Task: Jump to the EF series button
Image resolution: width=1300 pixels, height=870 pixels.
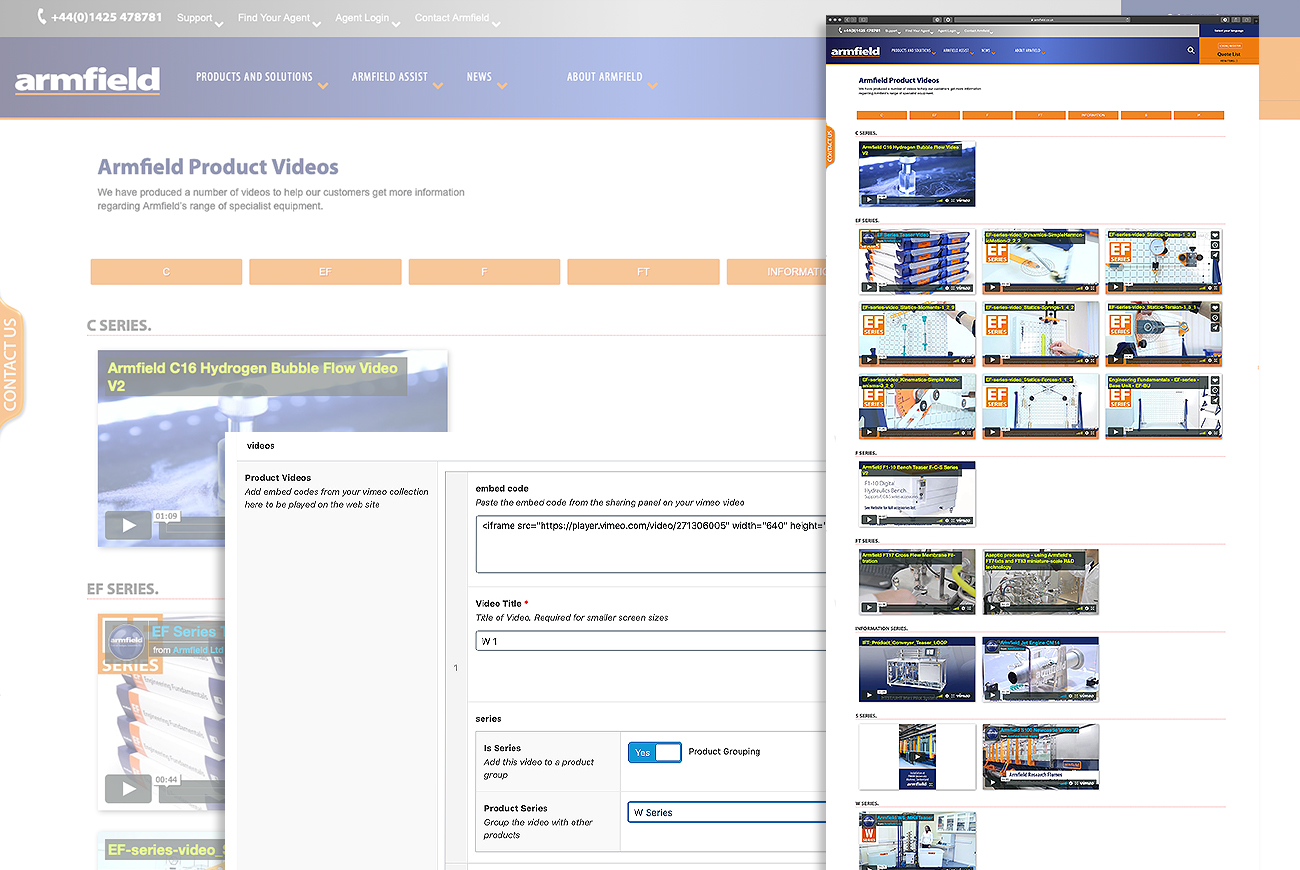Action: click(x=325, y=272)
